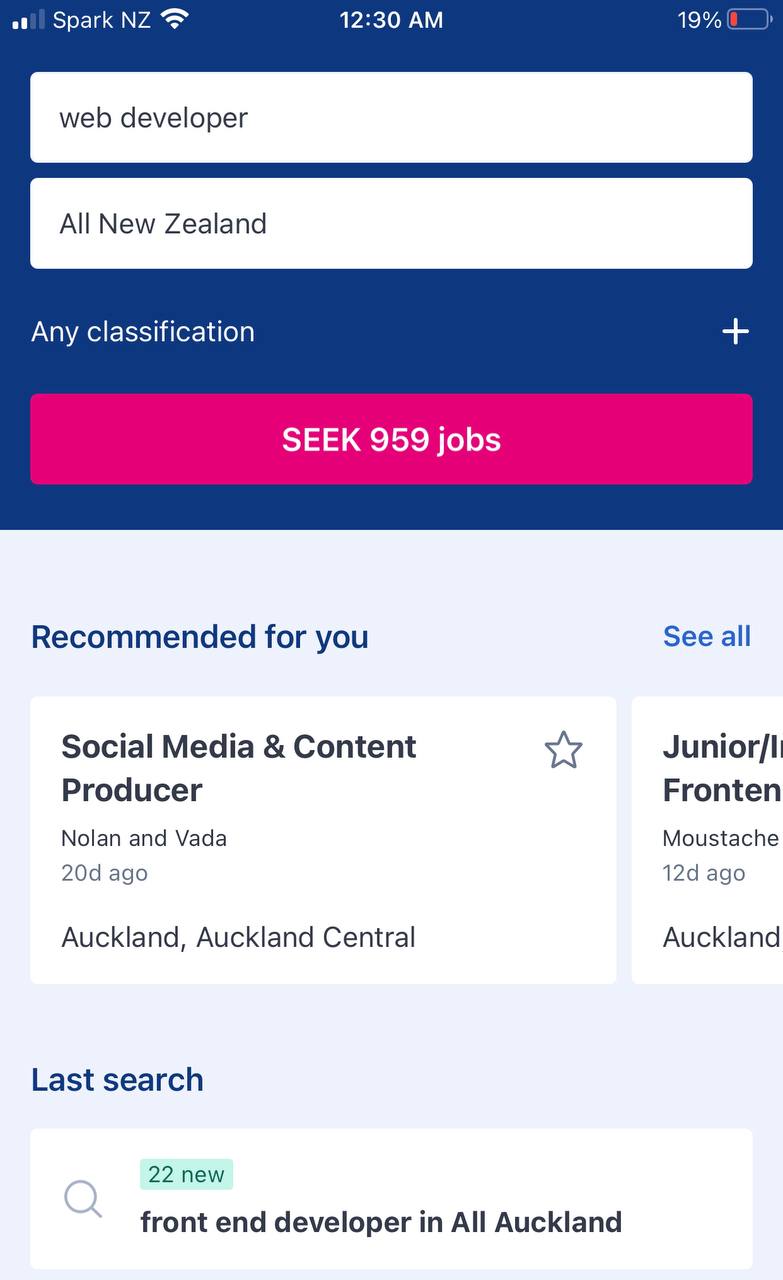
Task: Change the All New Zealand location field
Action: [391, 224]
